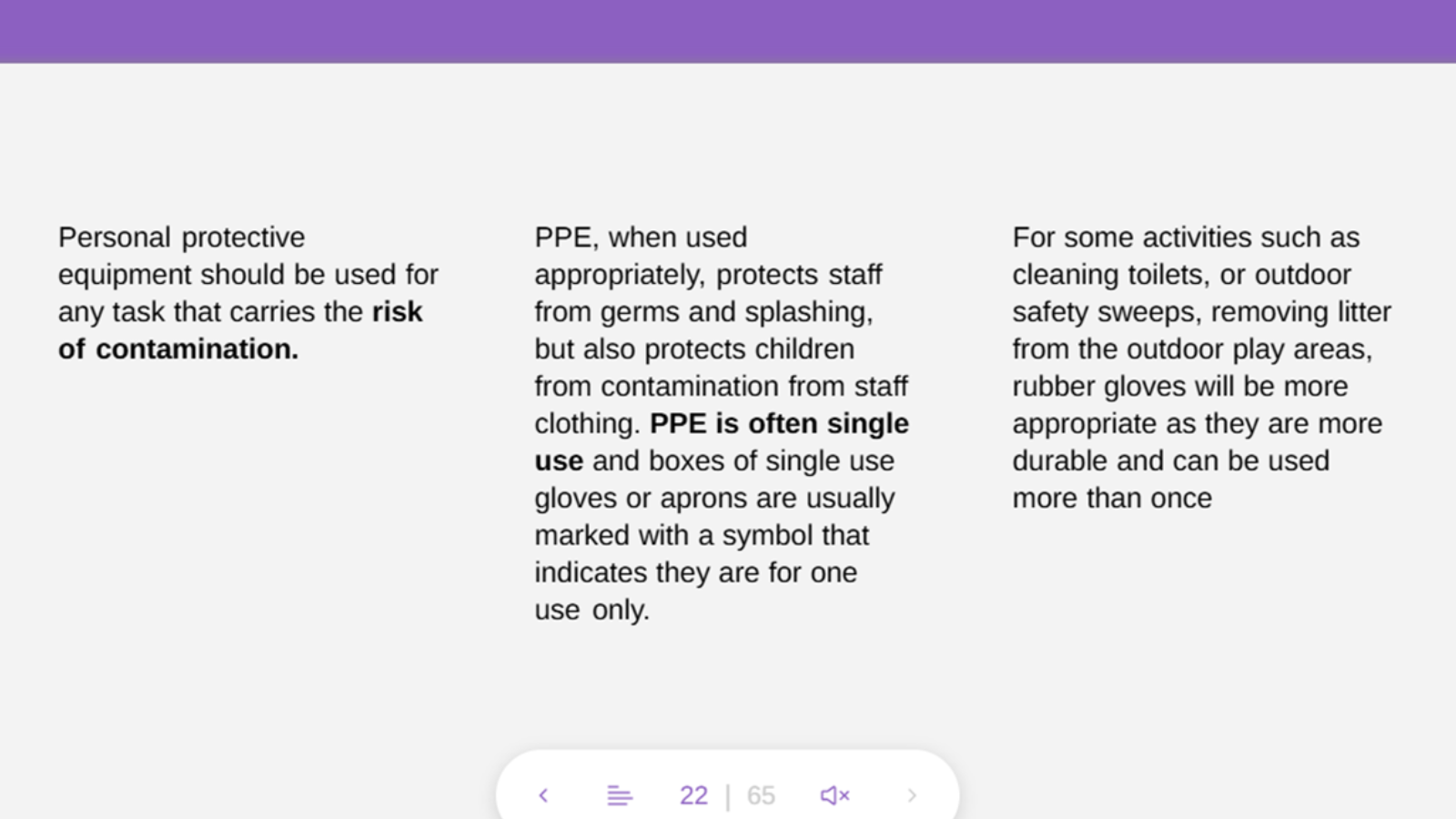This screenshot has width=1456, height=819.
Task: Click the bold text 'risk of contamination.'
Action: coord(240,330)
